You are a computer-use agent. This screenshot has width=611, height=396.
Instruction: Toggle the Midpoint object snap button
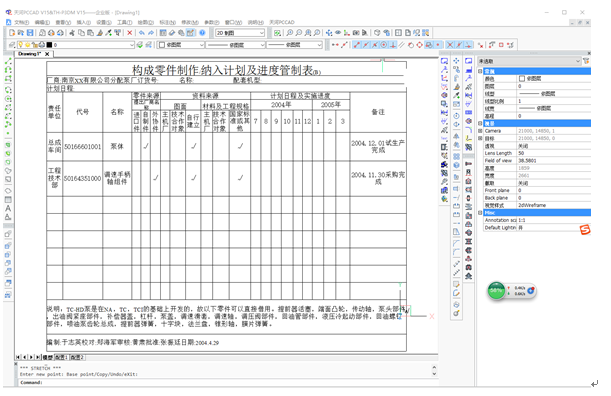(x=366, y=45)
